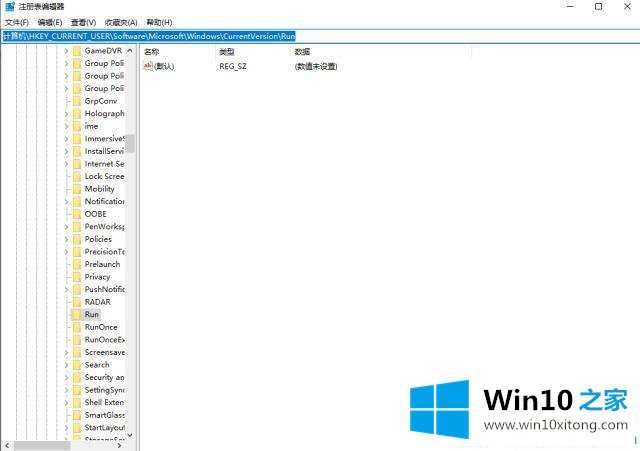Click the OOBE folder icon
This screenshot has width=640, height=451.
[77, 214]
